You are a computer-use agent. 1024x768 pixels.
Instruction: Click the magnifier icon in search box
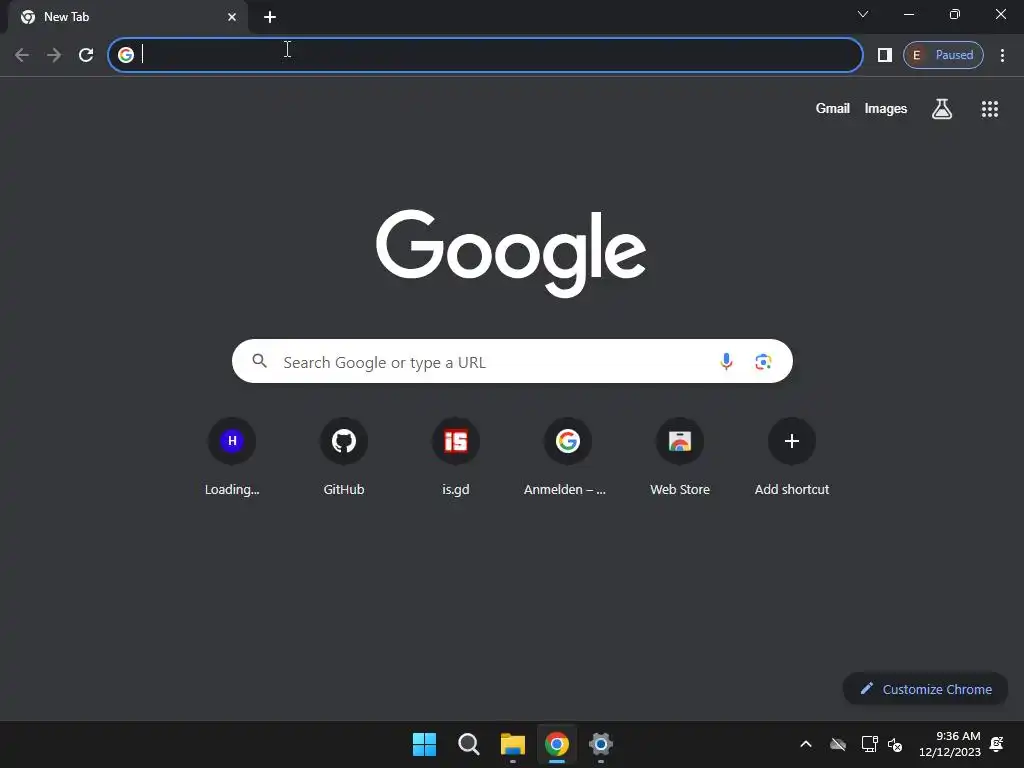259,361
